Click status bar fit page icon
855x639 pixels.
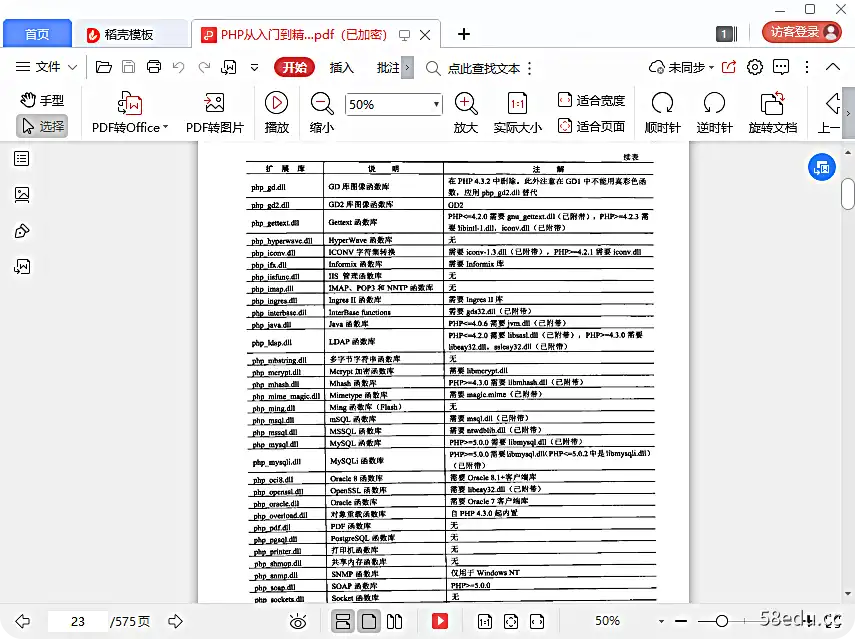click(511, 622)
